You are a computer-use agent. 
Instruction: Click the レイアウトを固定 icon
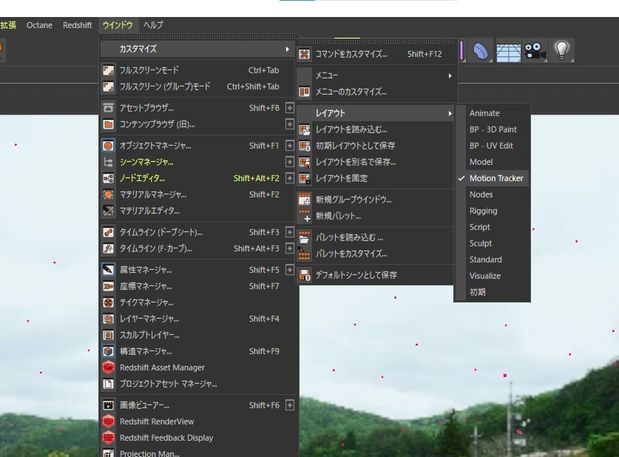(304, 178)
